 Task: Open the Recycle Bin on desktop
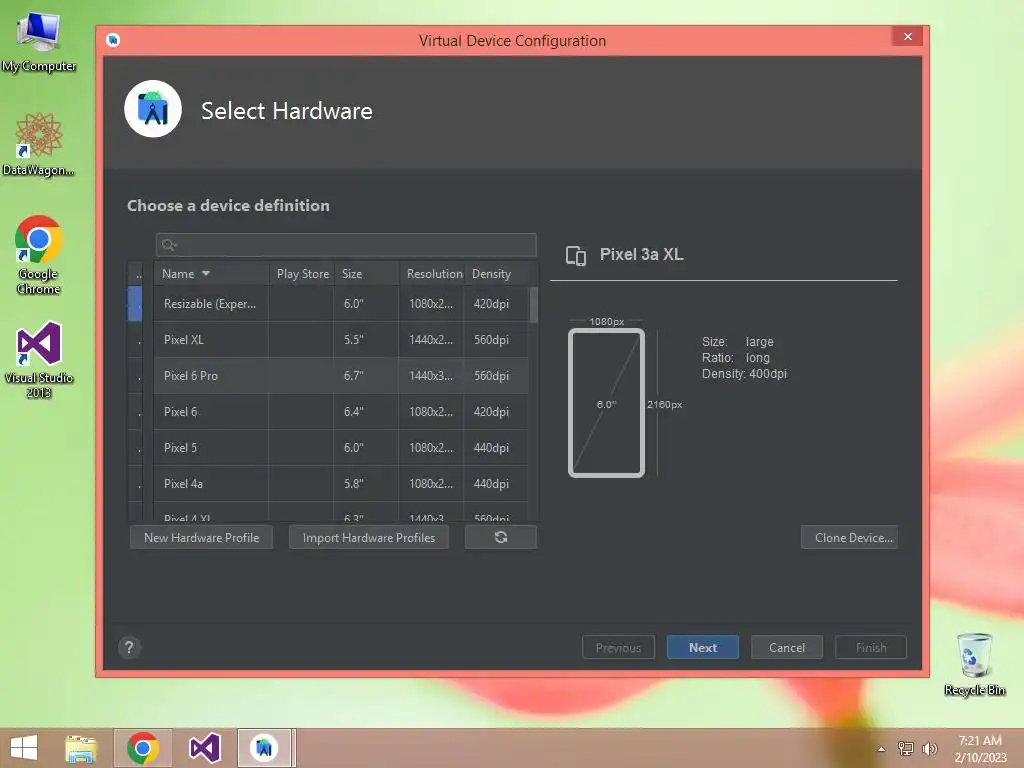[974, 664]
